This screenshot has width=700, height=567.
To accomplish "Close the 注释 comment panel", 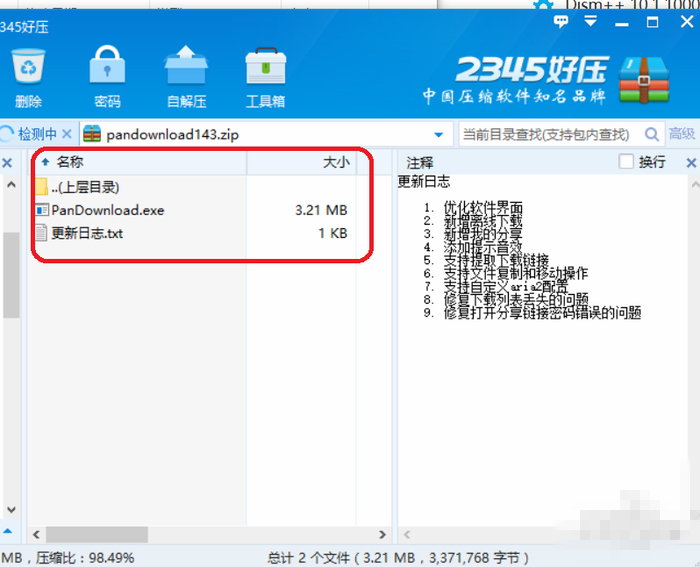I will (x=691, y=163).
